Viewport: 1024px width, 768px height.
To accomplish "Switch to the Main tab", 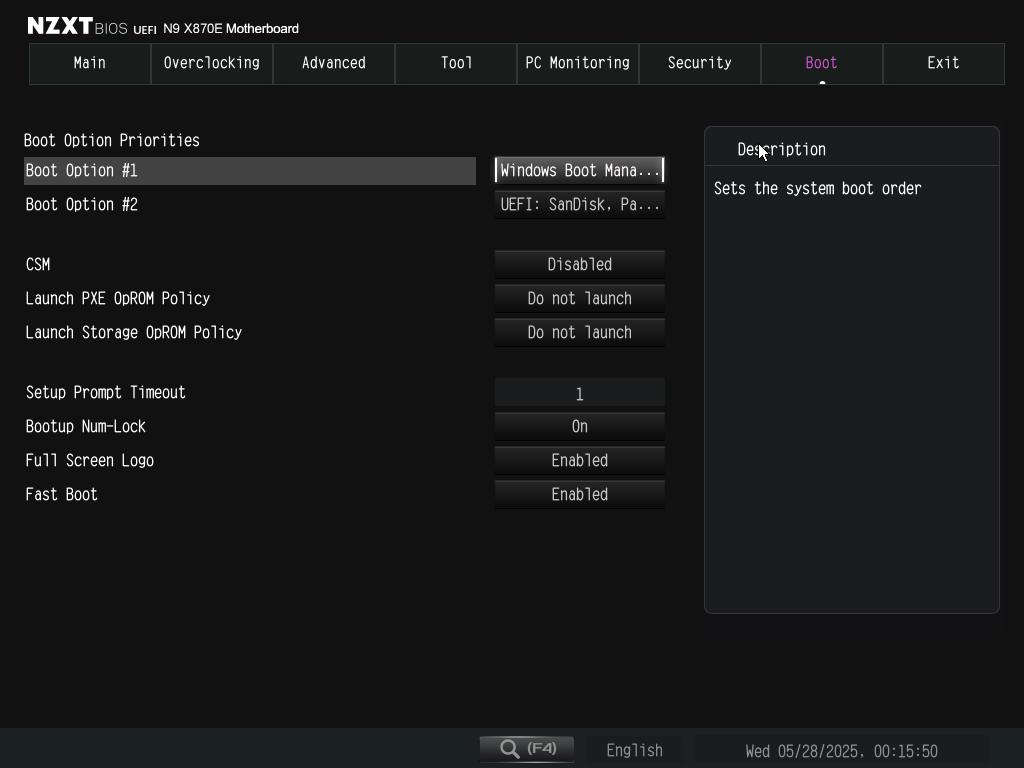I will click(x=90, y=63).
